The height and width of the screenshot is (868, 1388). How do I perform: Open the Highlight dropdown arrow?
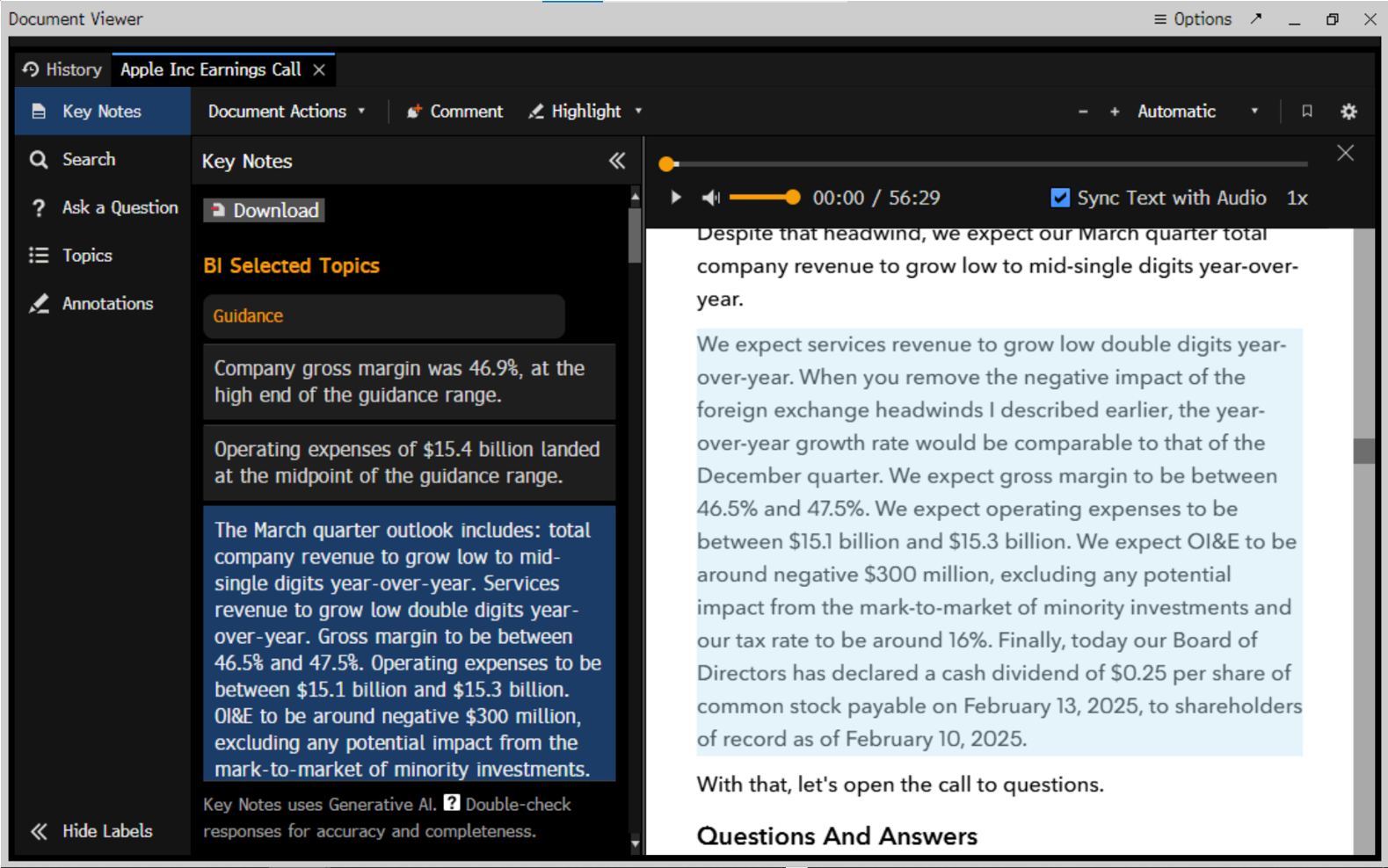(x=639, y=112)
